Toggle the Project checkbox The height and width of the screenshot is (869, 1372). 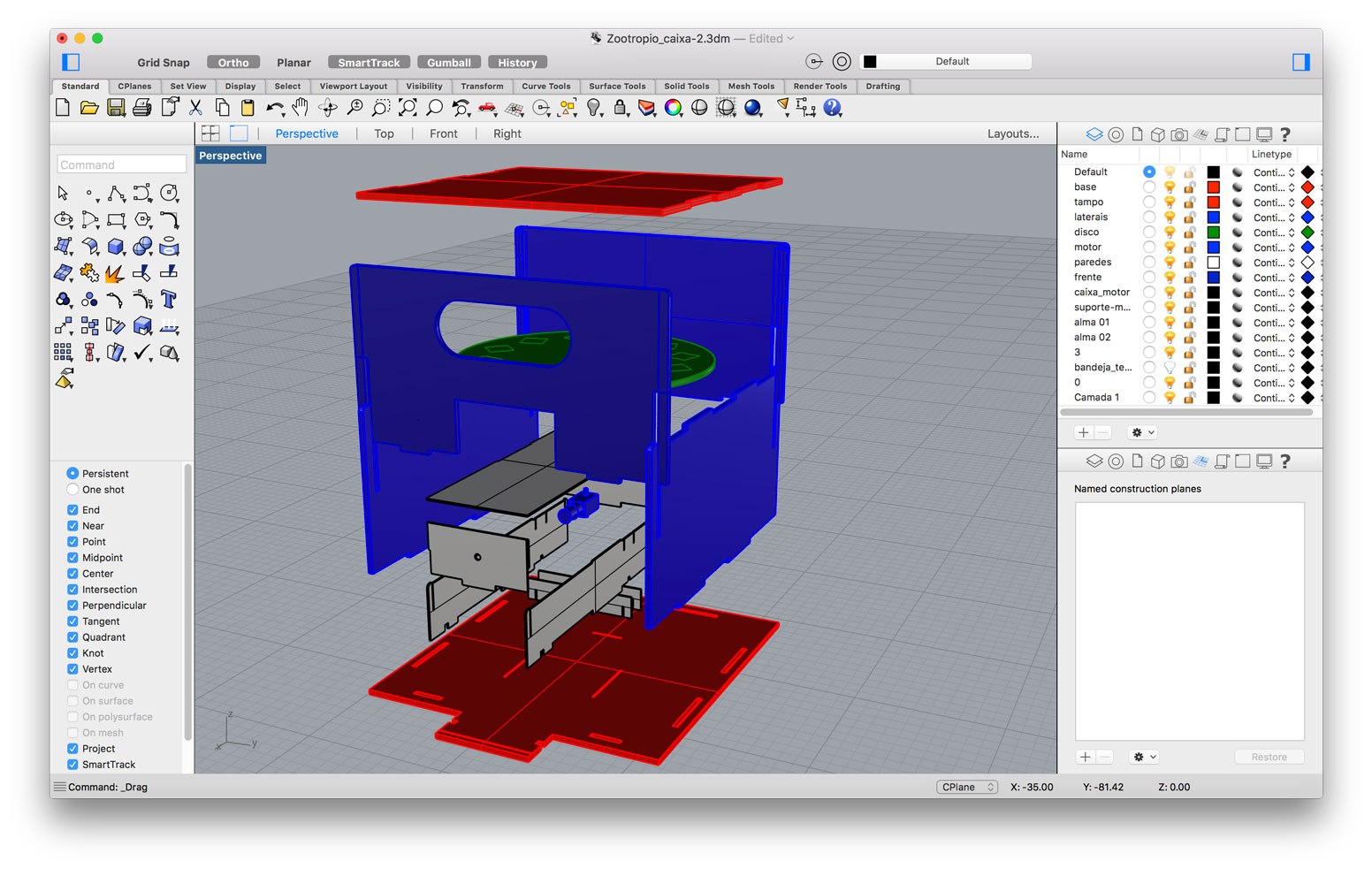(72, 749)
